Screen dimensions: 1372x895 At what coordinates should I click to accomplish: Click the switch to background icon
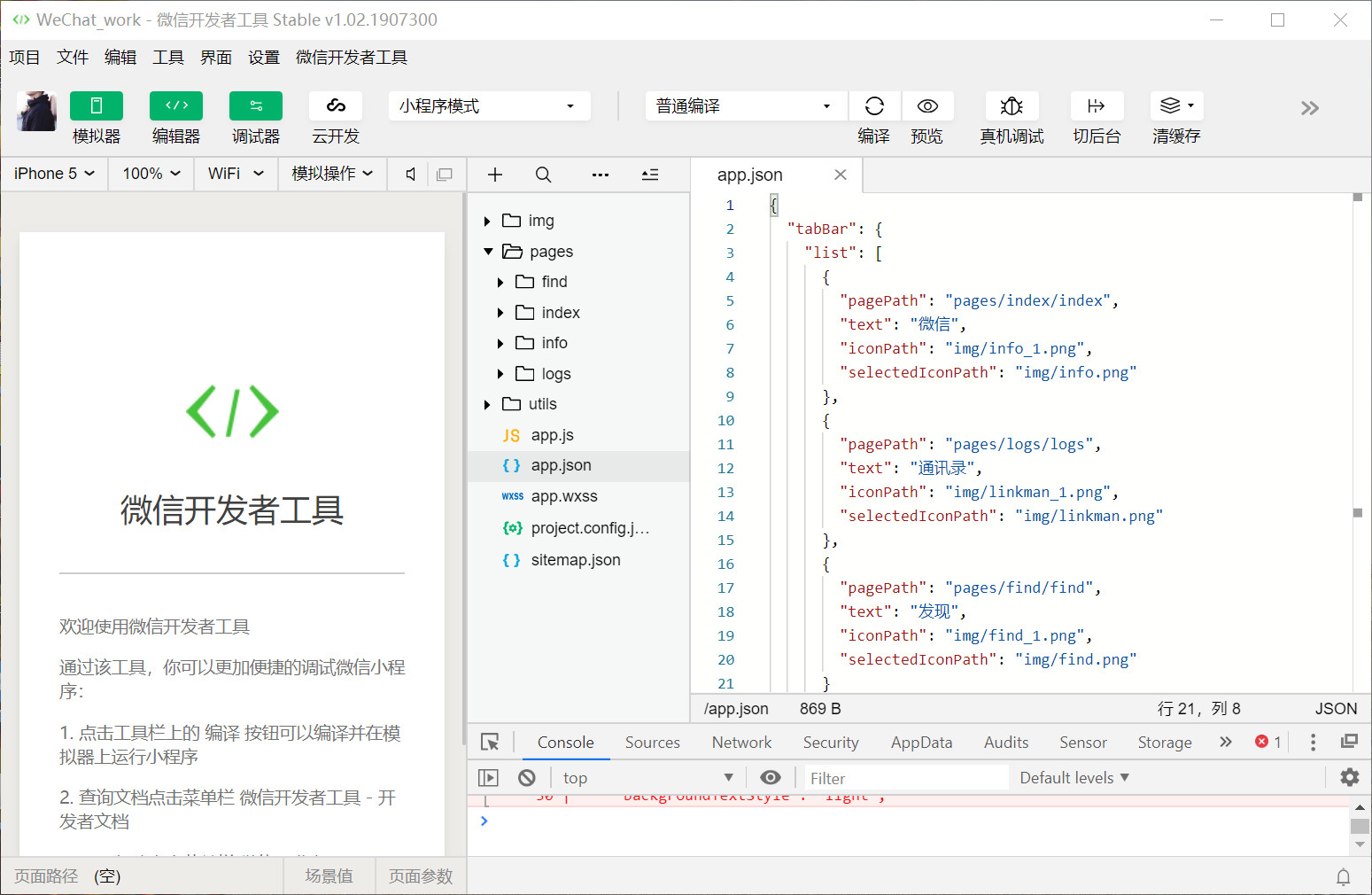[x=1097, y=105]
